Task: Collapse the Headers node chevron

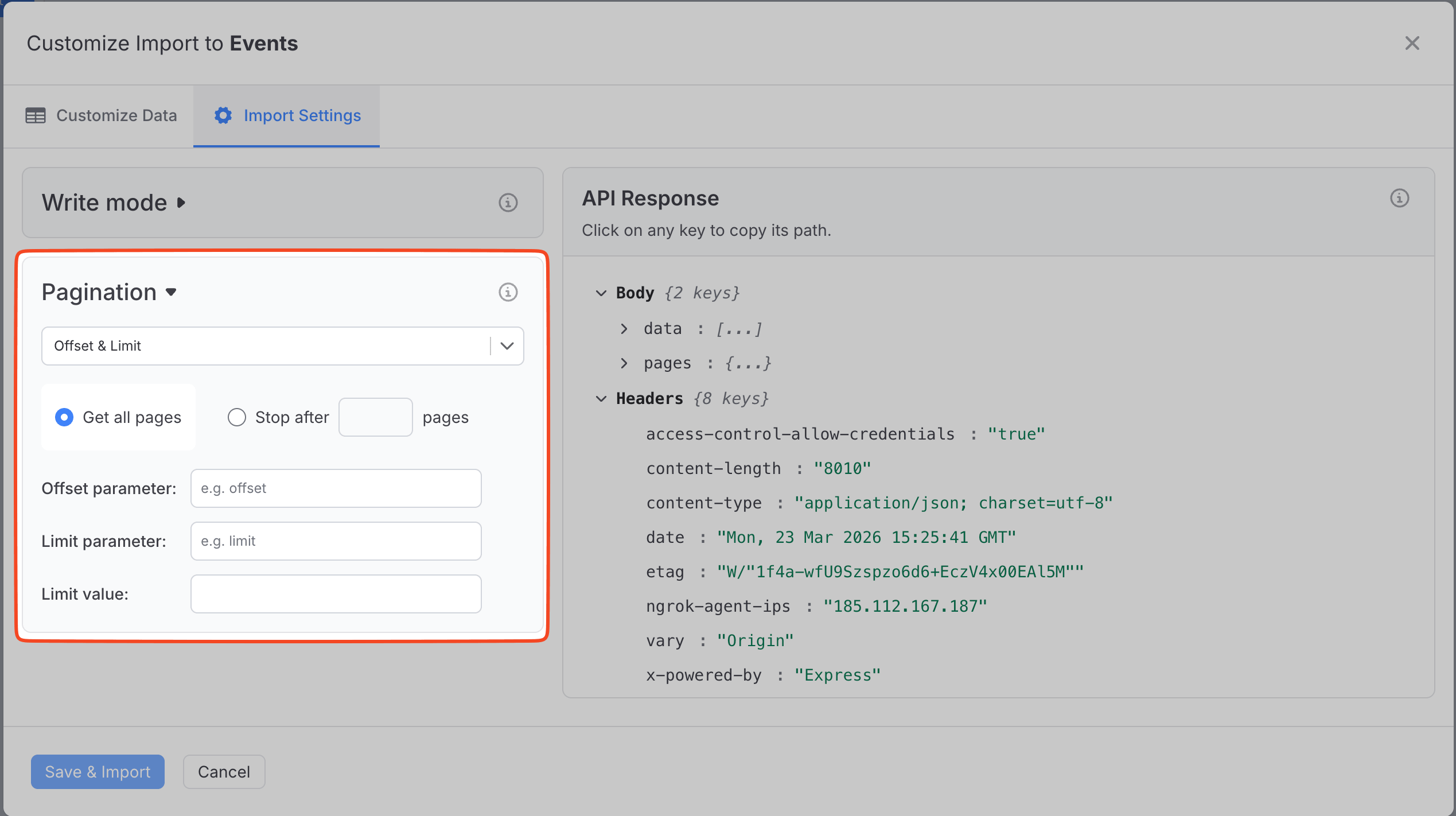Action: tap(601, 399)
